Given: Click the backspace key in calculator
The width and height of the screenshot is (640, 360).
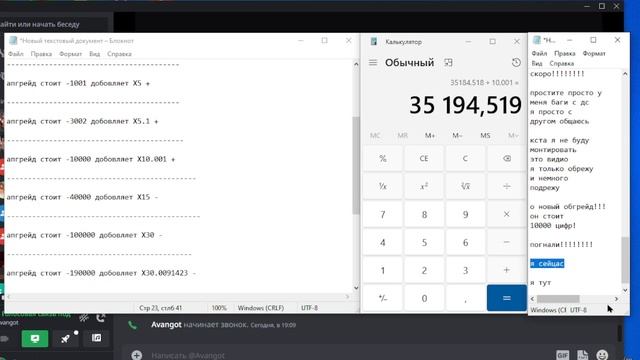Looking at the screenshot, I should click(x=507, y=158).
